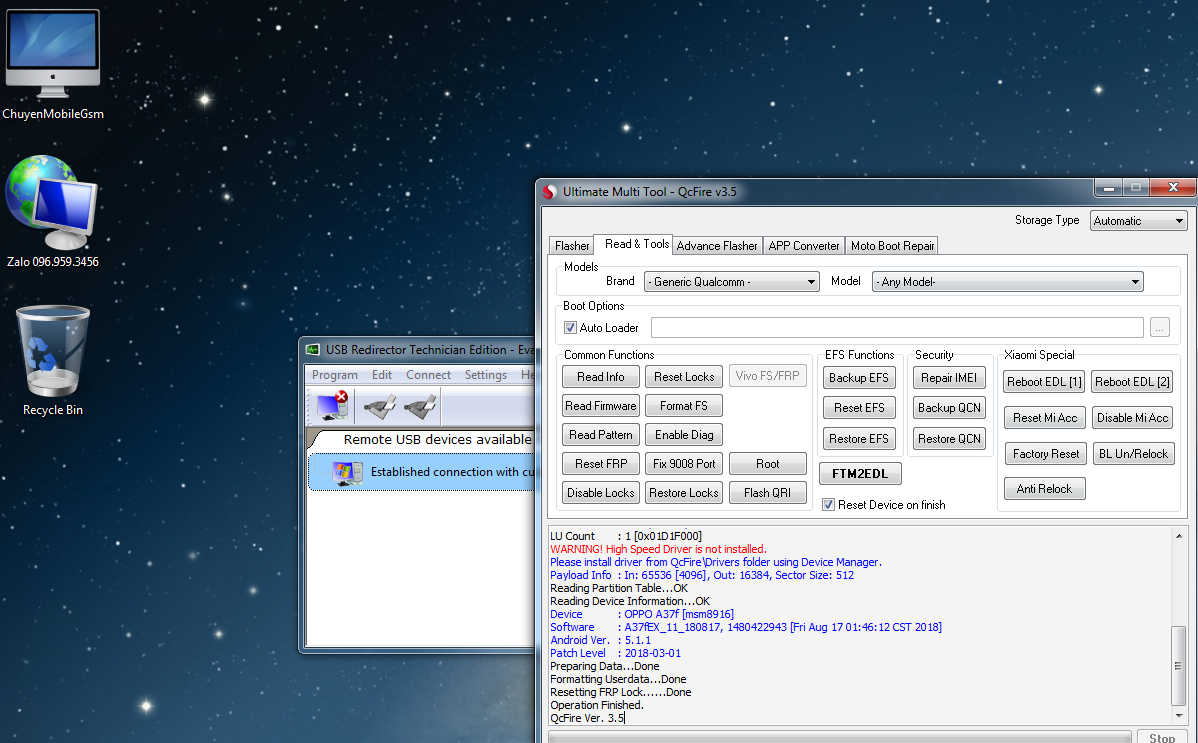Click the USB Redirector title bar icon
The image size is (1198, 743).
point(312,349)
